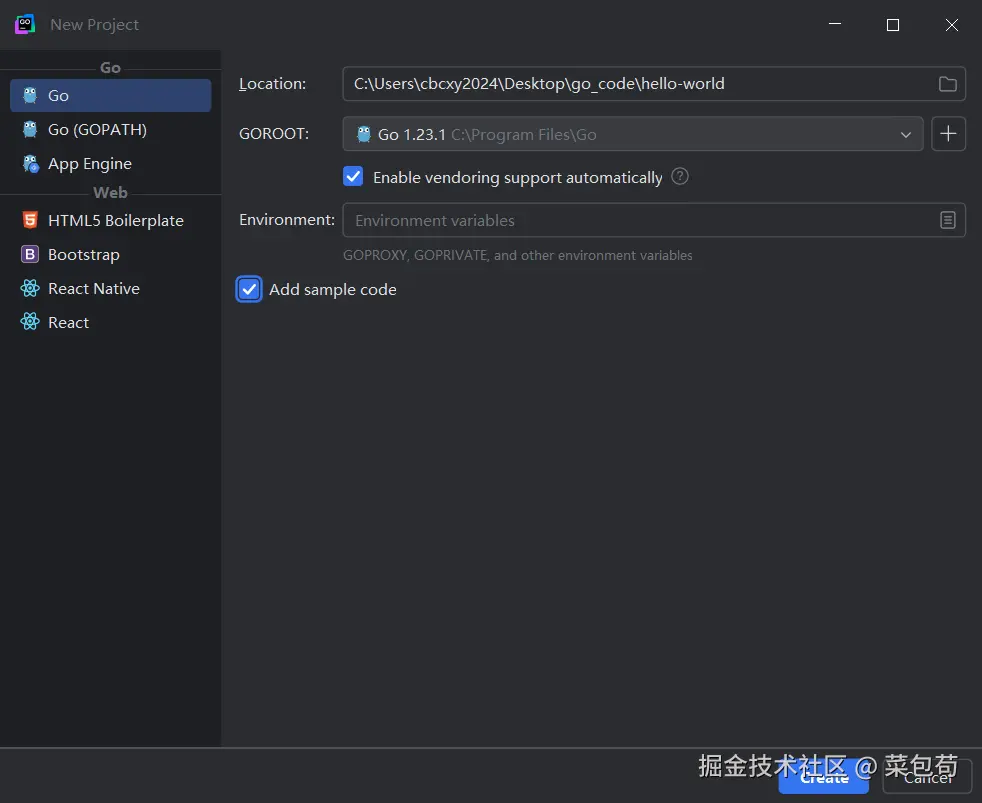Viewport: 982px width, 803px height.
Task: Click the GOPROXY, GOPRIVATE hint text
Action: click(517, 256)
